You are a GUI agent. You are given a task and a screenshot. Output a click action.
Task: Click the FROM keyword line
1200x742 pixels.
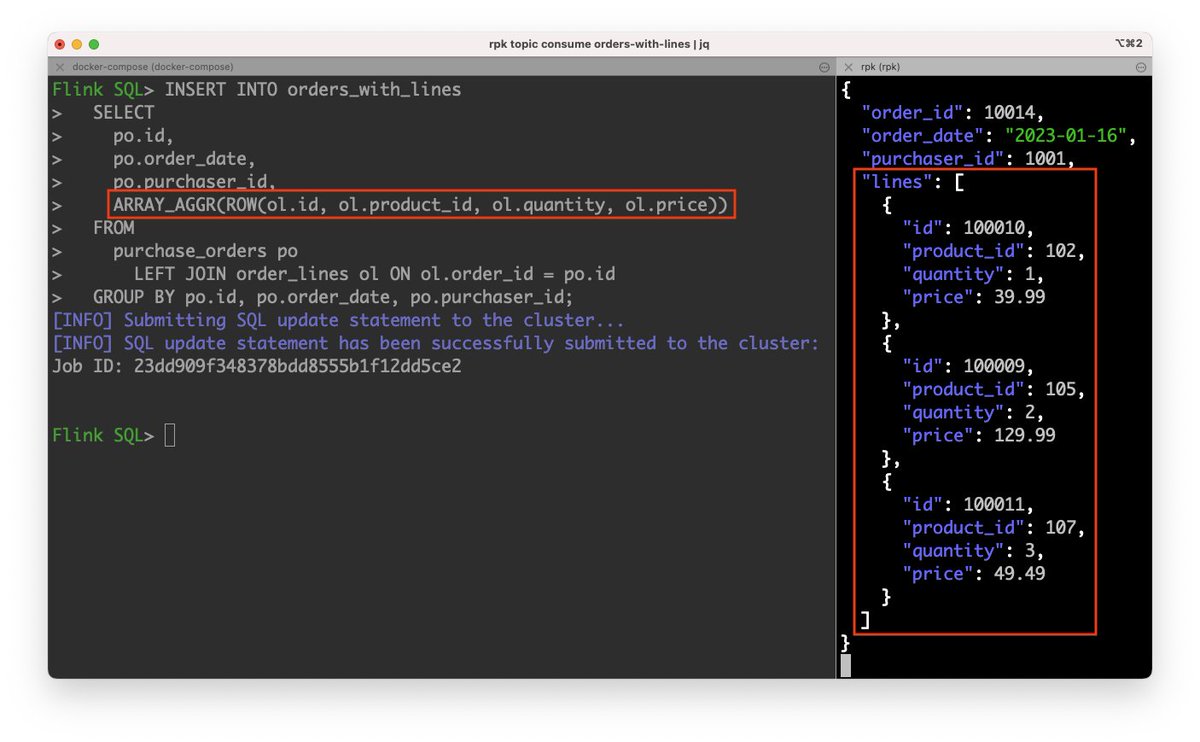114,227
